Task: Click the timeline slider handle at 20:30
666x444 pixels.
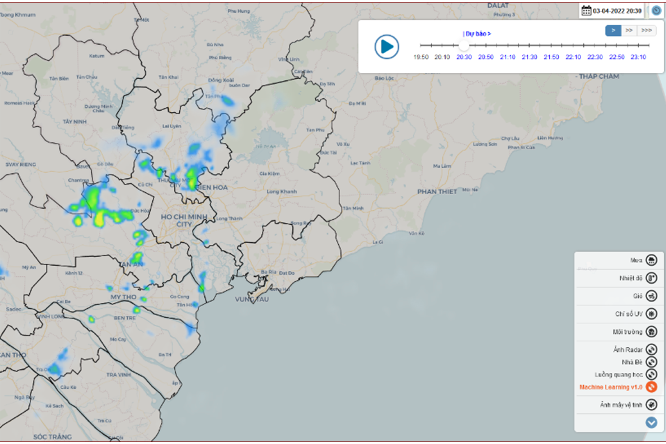Action: [x=464, y=45]
